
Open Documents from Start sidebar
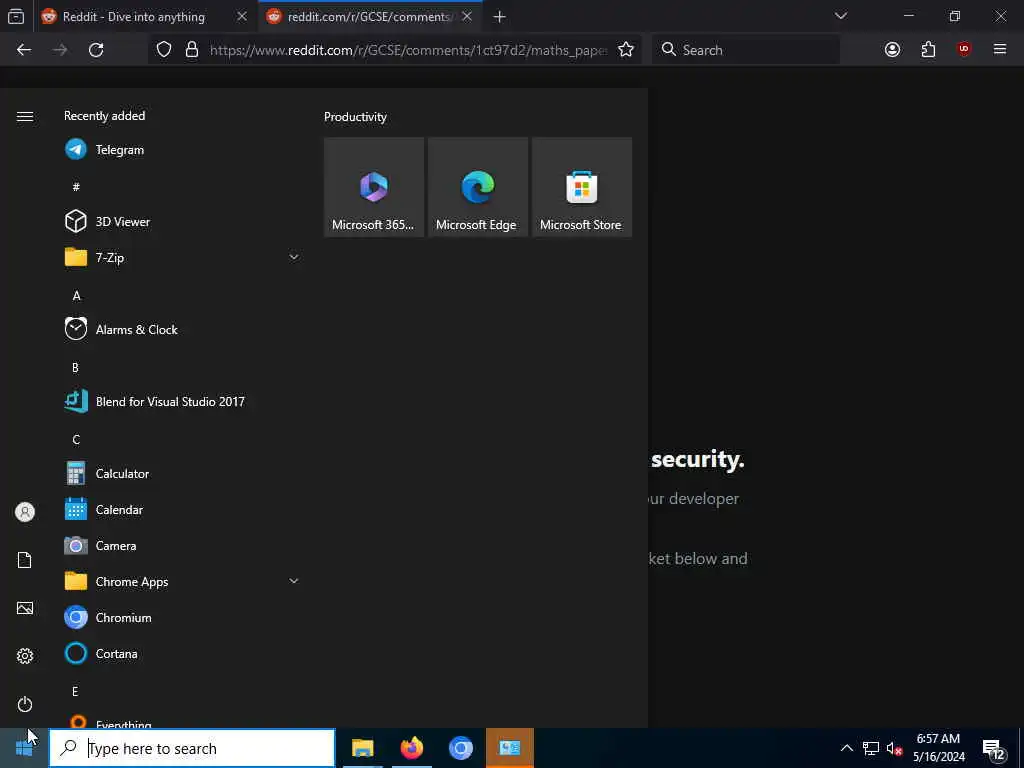pos(25,560)
